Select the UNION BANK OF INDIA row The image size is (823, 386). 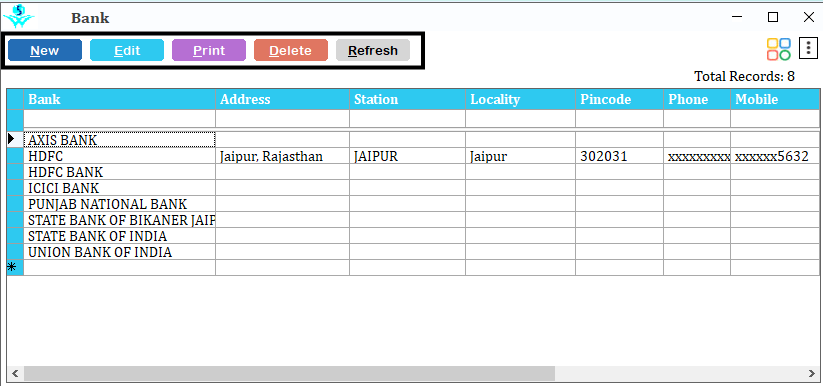120,252
